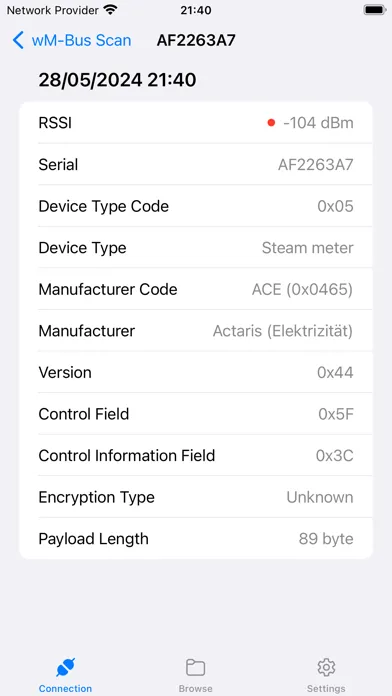Tap the Control Information Field row
392x696 pixels.
click(x=196, y=455)
